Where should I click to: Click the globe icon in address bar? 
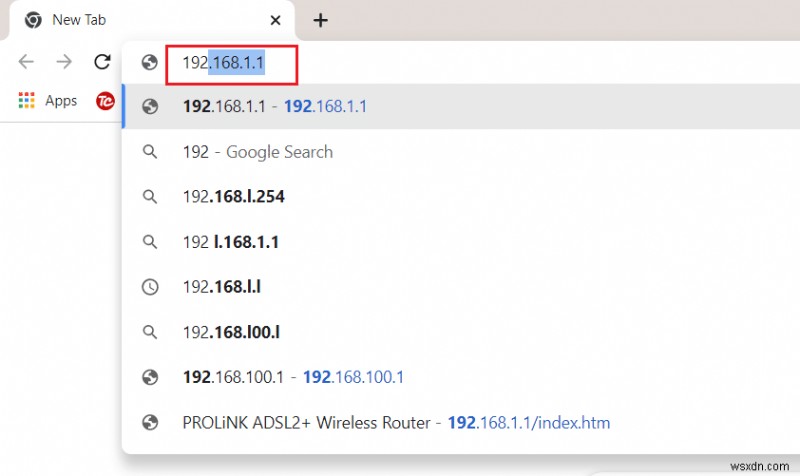(x=151, y=62)
